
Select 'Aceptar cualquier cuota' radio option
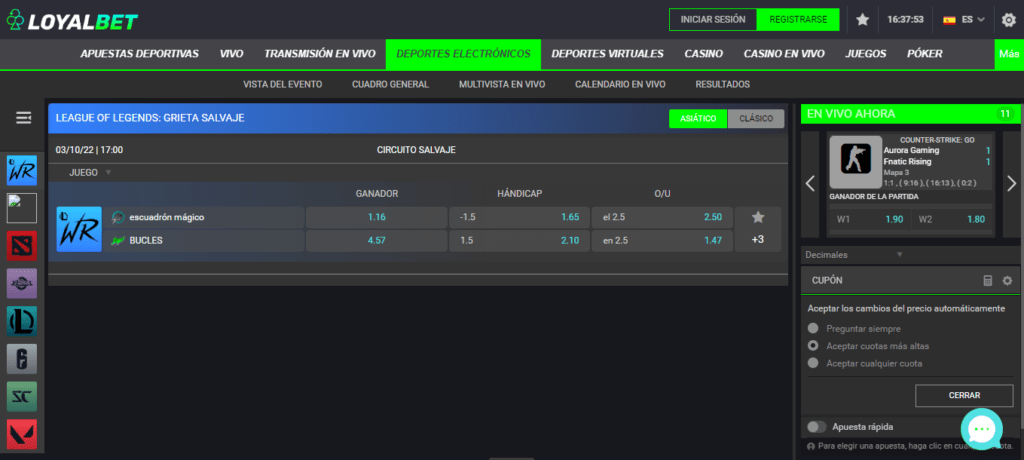tap(814, 363)
